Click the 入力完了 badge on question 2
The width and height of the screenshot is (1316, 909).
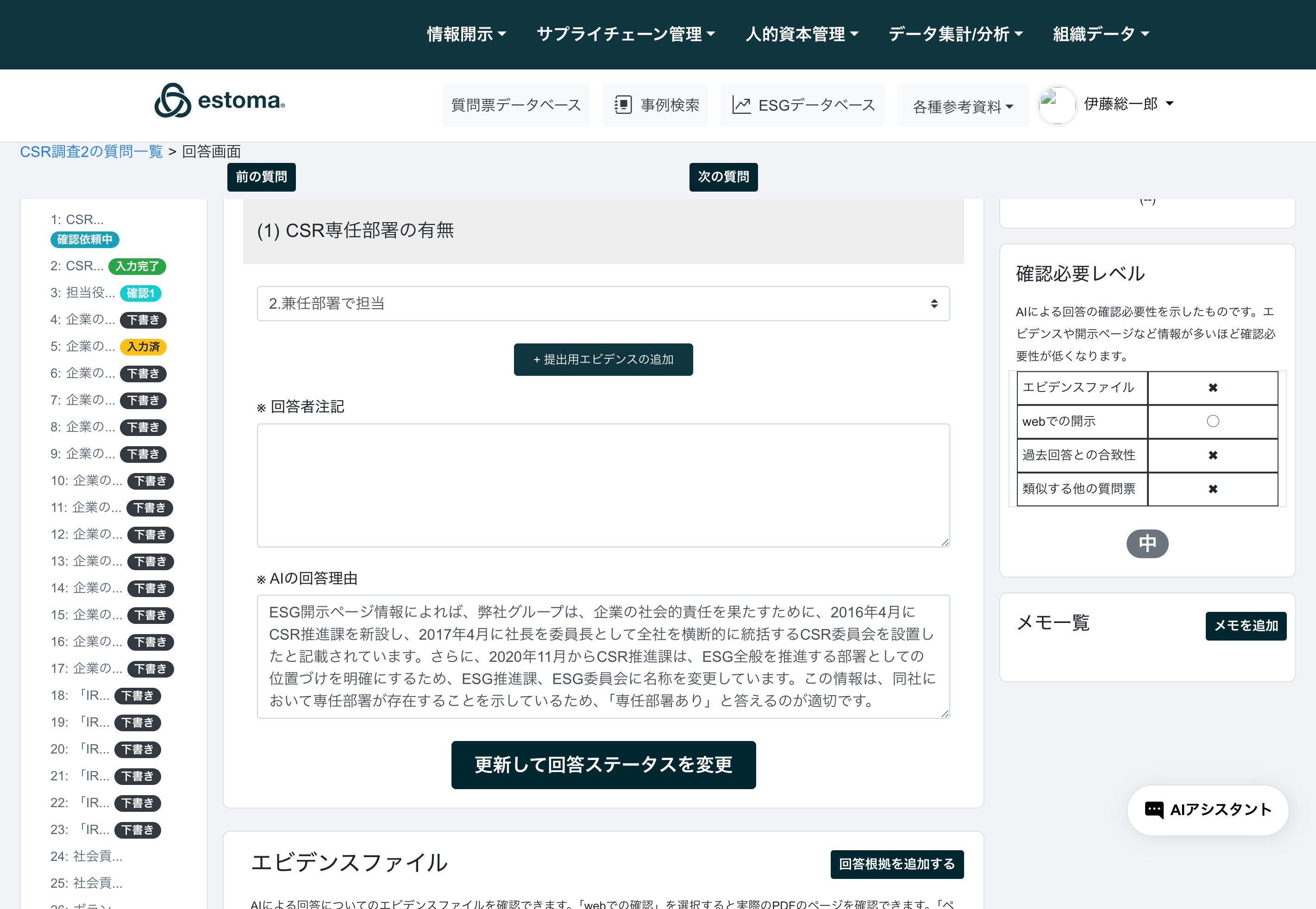(x=138, y=267)
